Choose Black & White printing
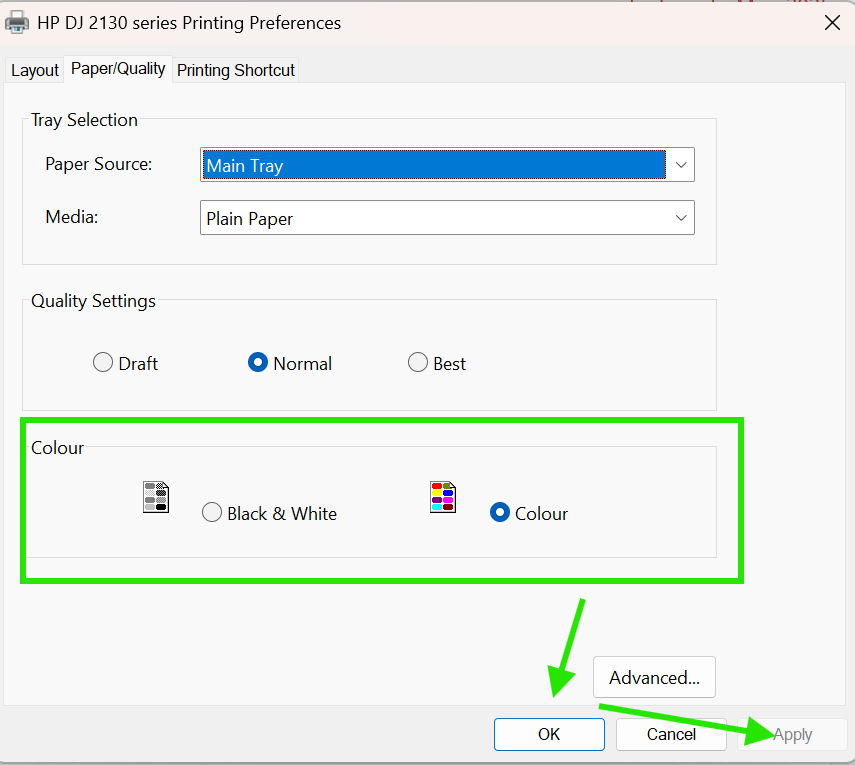Image resolution: width=855 pixels, height=765 pixels. (x=269, y=513)
